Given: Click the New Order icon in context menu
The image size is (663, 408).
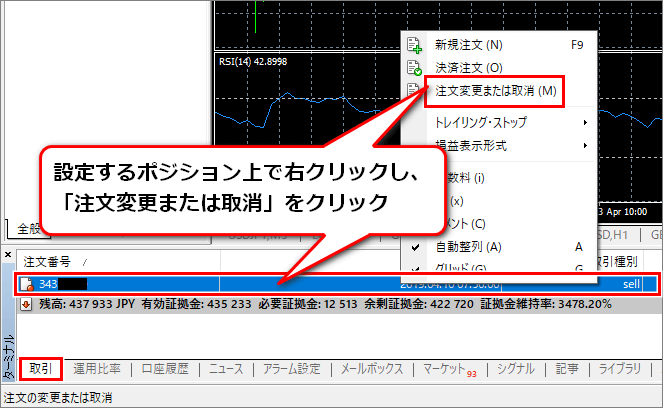Looking at the screenshot, I should click(414, 45).
